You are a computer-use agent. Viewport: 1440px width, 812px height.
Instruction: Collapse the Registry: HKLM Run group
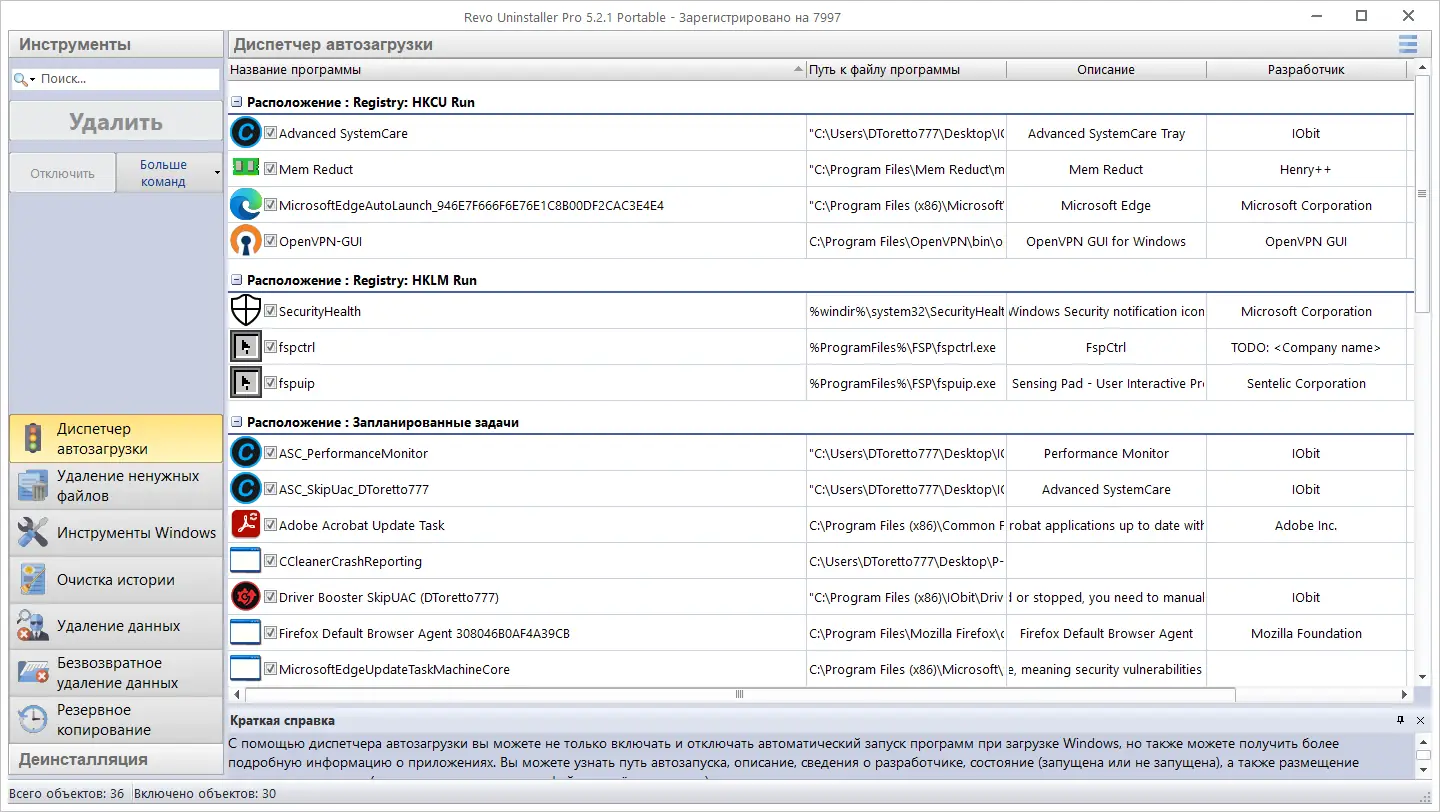[237, 280]
